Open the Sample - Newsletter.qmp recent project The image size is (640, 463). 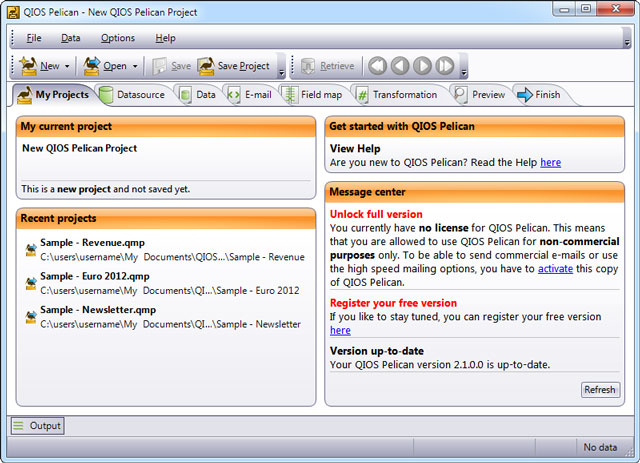point(98,309)
